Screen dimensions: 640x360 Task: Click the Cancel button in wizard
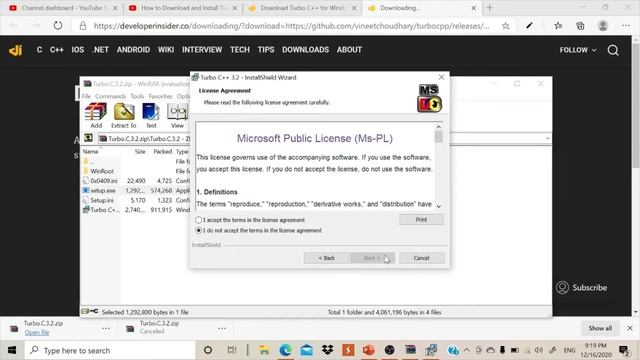[x=421, y=258]
